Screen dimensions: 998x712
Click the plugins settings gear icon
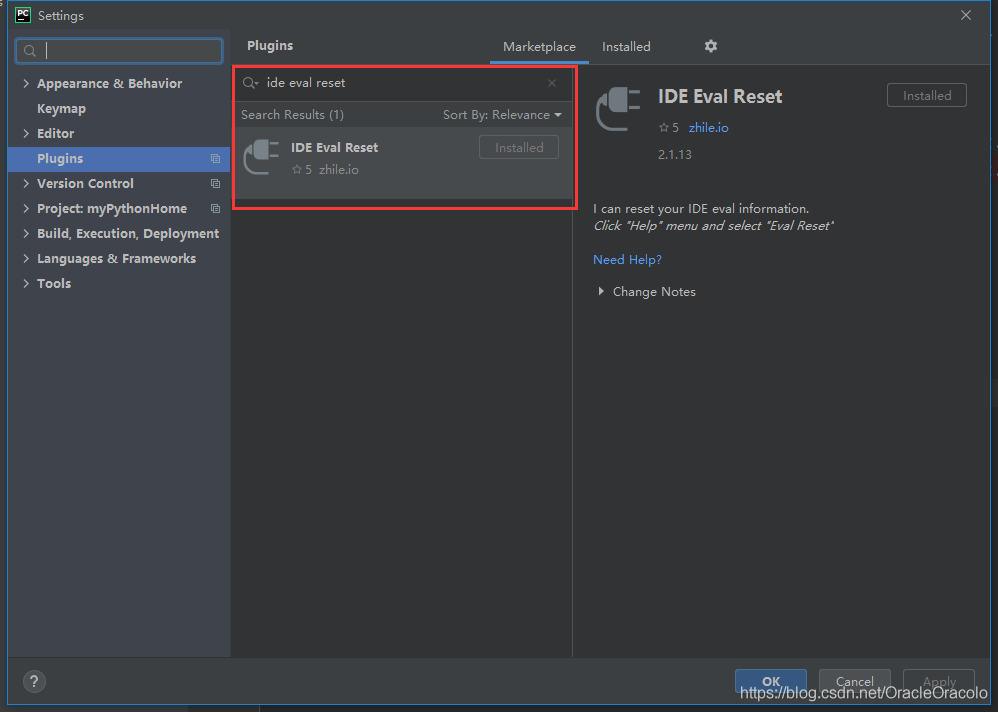711,46
